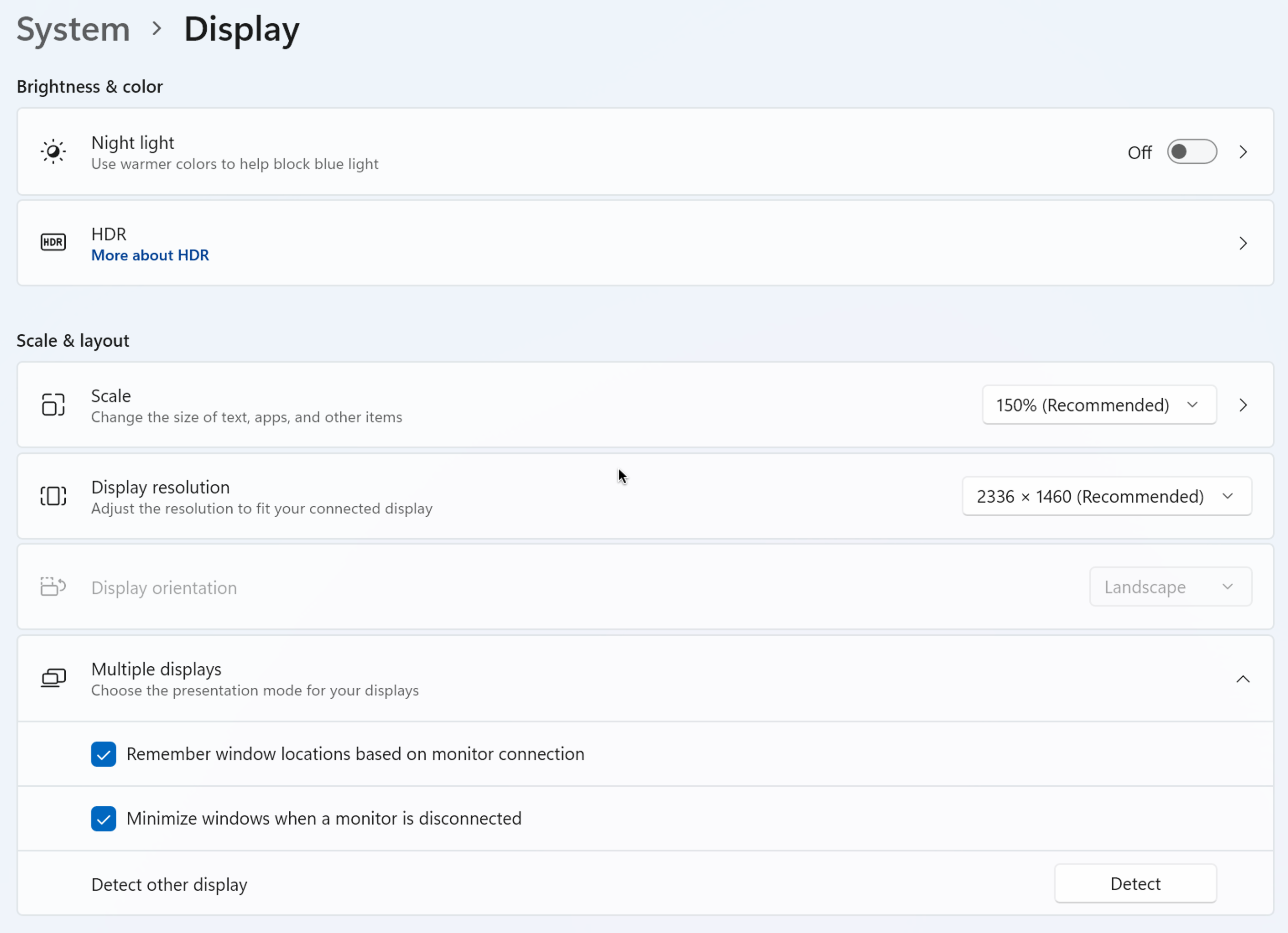Open the Display resolution dropdown
This screenshot has width=1288, height=933.
tap(1106, 497)
